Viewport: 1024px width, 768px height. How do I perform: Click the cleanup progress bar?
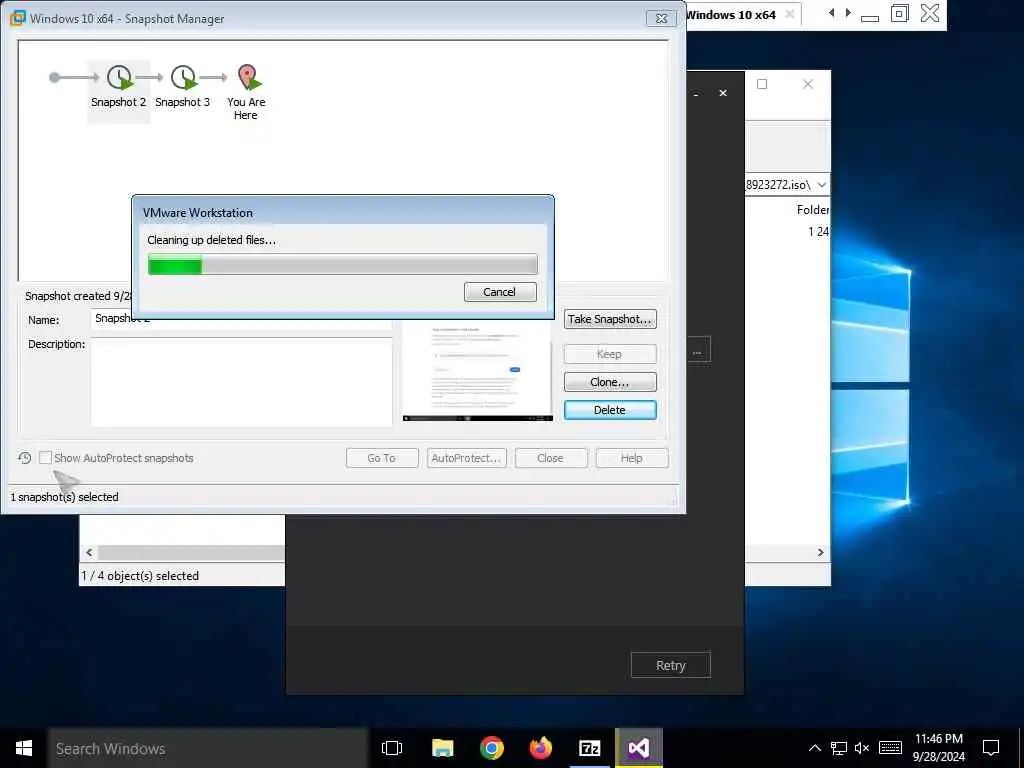(x=343, y=264)
